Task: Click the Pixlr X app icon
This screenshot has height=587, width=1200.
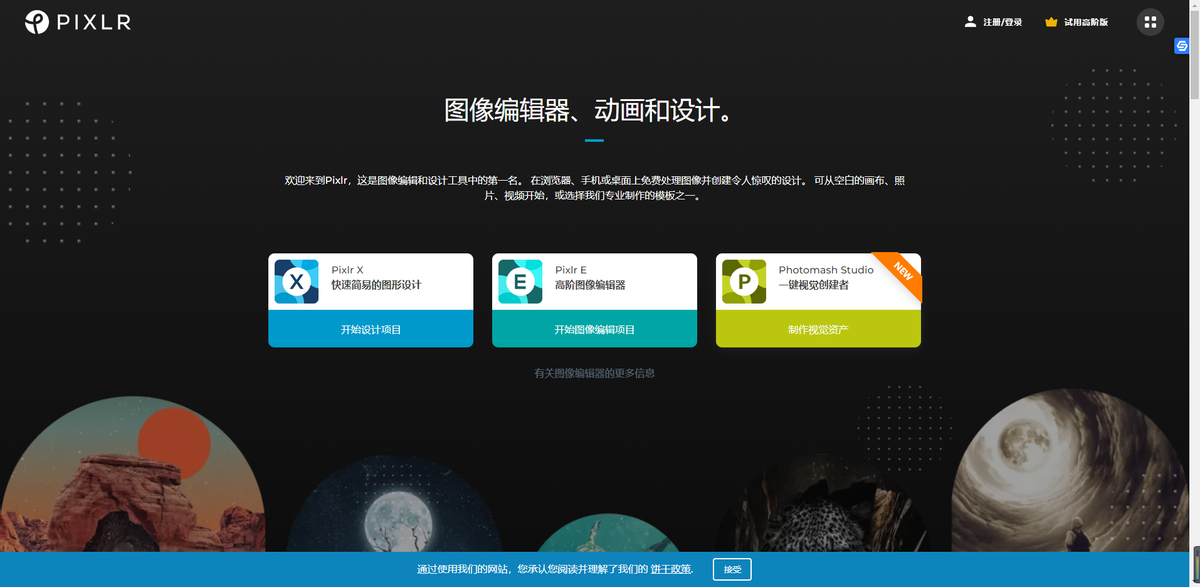Action: [x=296, y=282]
